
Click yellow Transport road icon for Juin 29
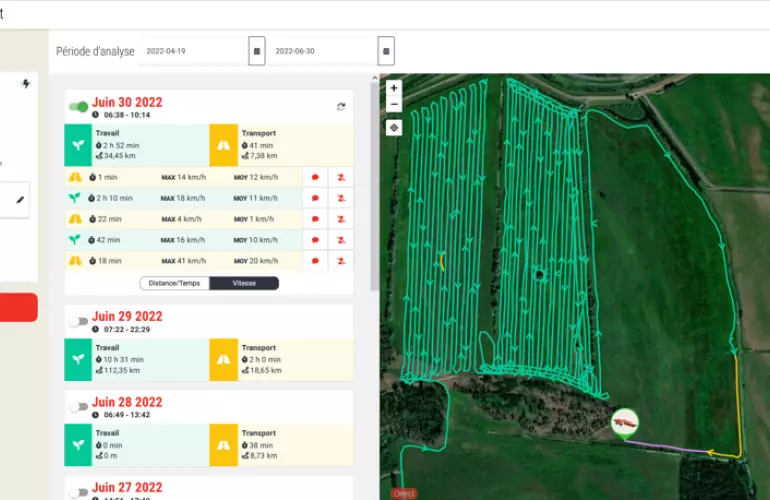[x=223, y=359]
